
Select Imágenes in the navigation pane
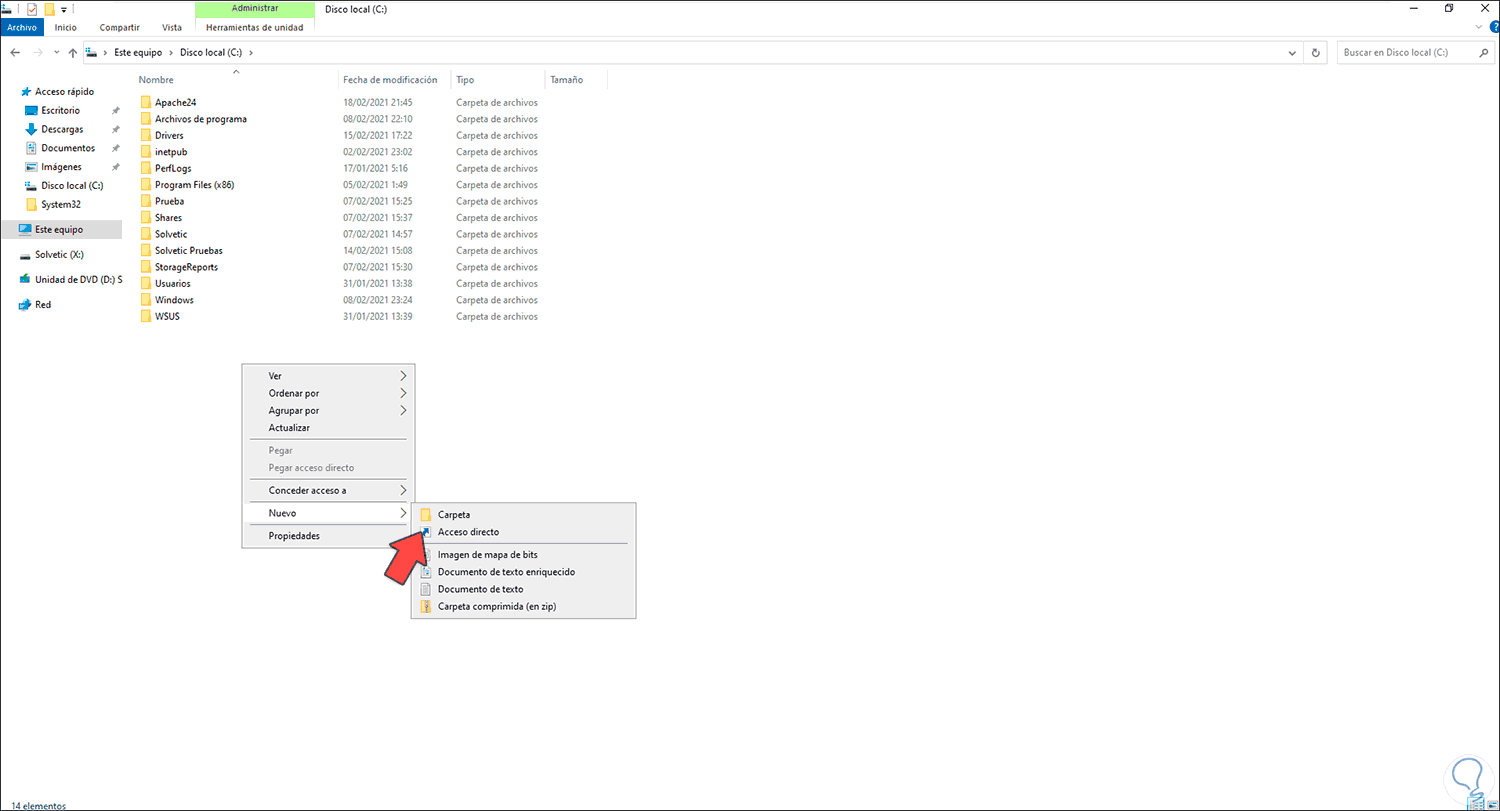[62, 166]
